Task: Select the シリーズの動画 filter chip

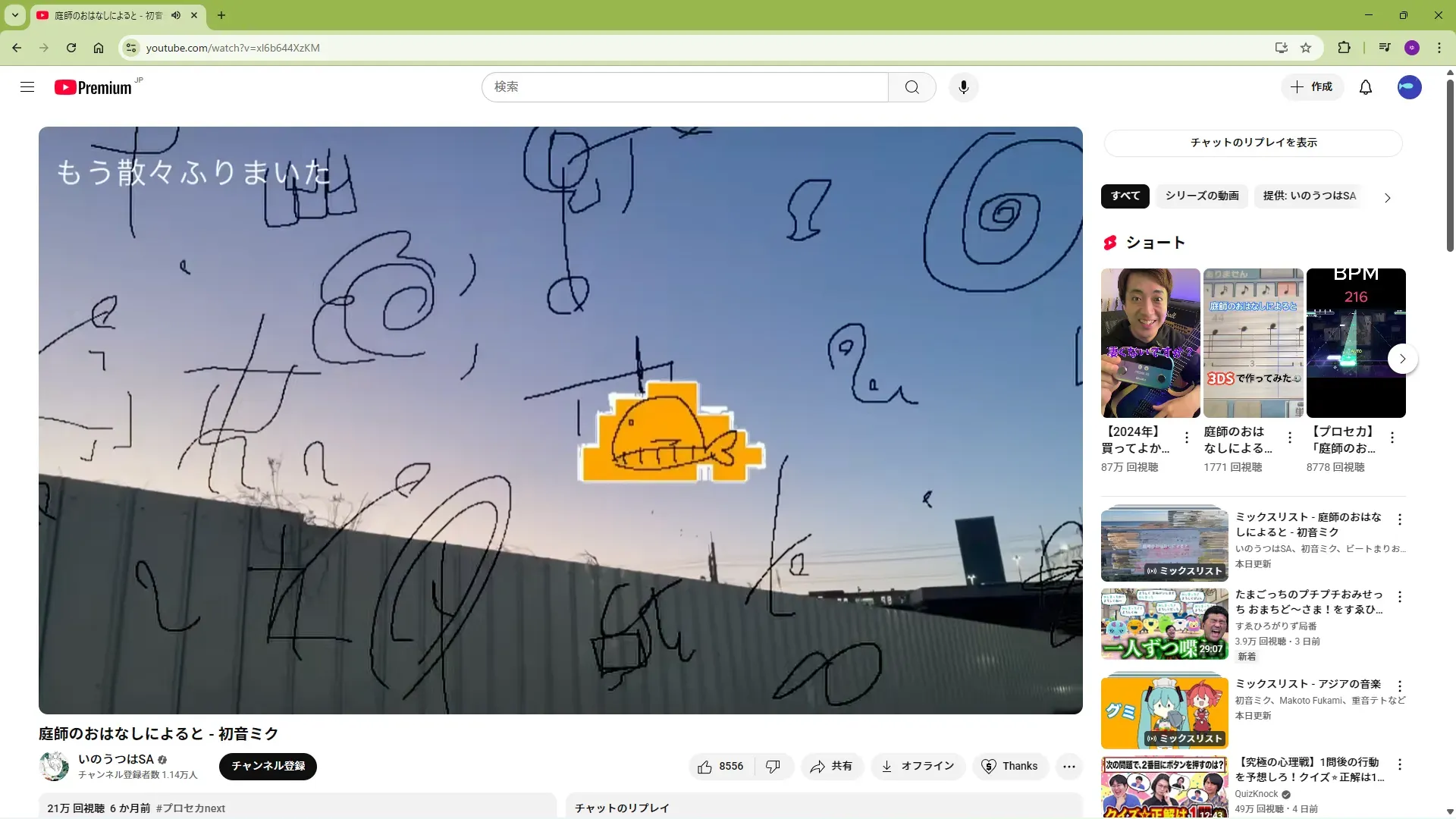Action: [x=1201, y=196]
